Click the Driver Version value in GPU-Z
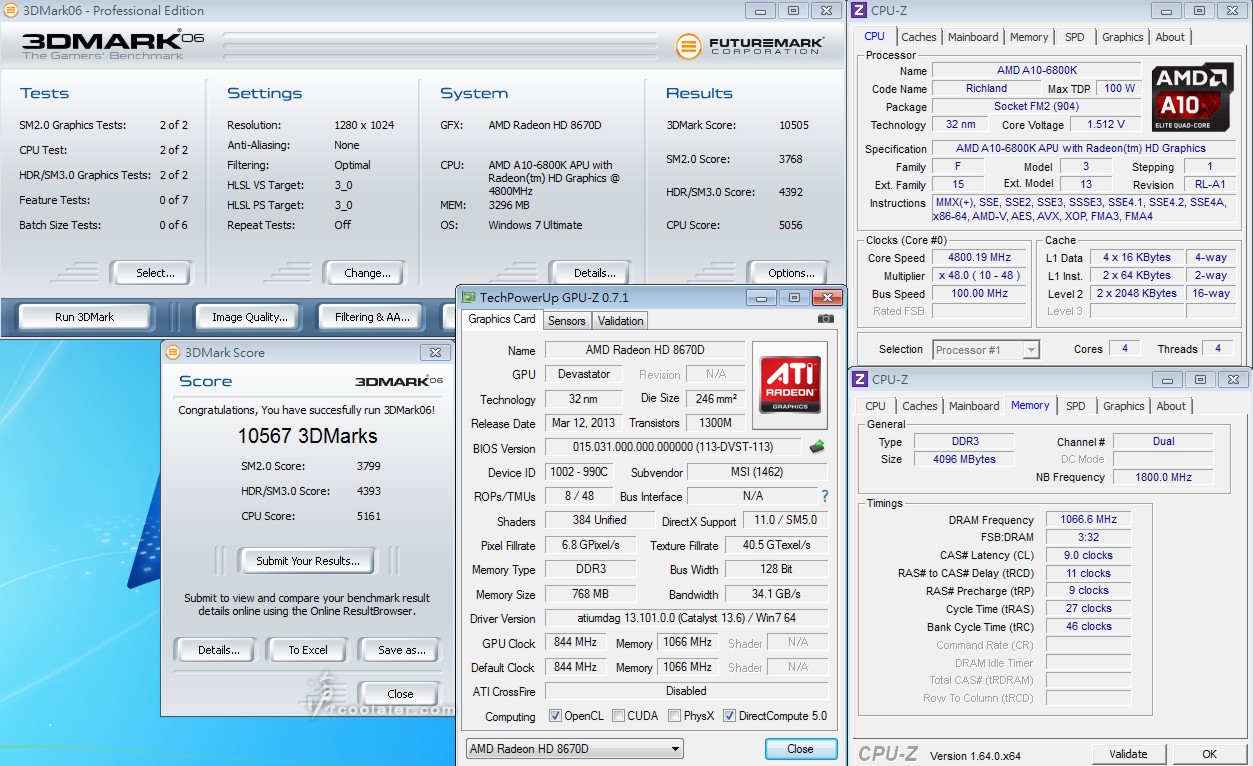Viewport: 1253px width, 766px height. point(686,619)
